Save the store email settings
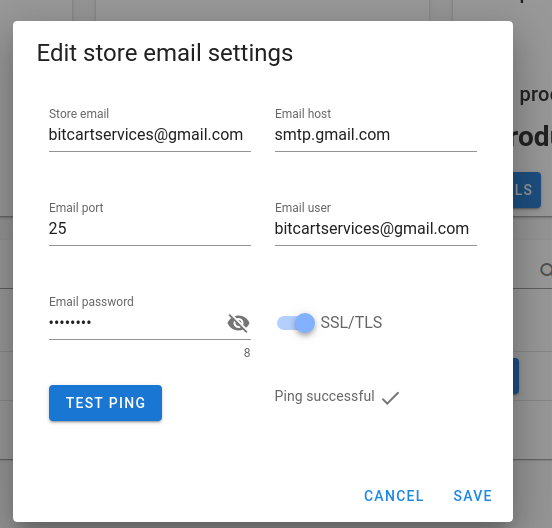This screenshot has width=552, height=528. [x=472, y=496]
